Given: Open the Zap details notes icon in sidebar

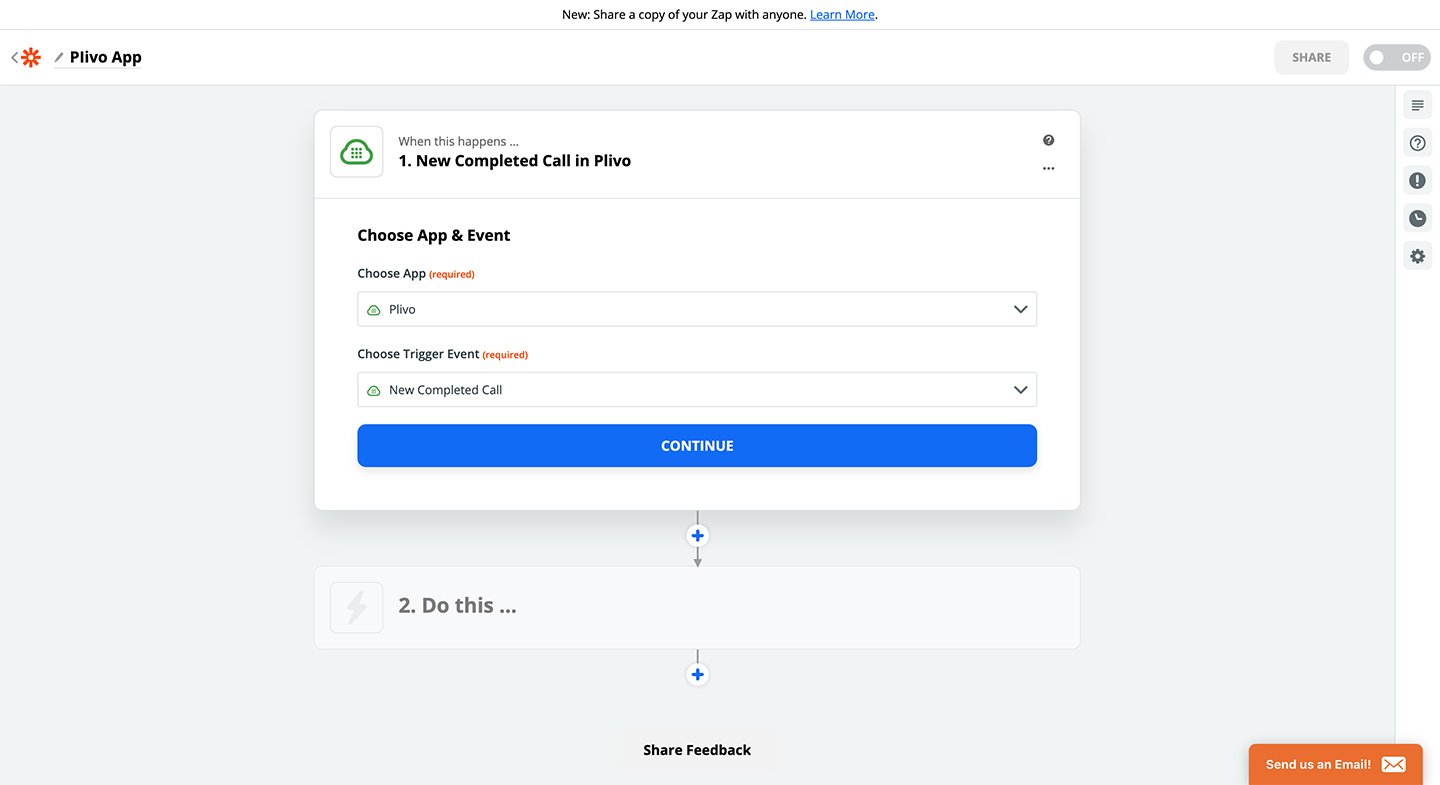Looking at the screenshot, I should [1417, 105].
